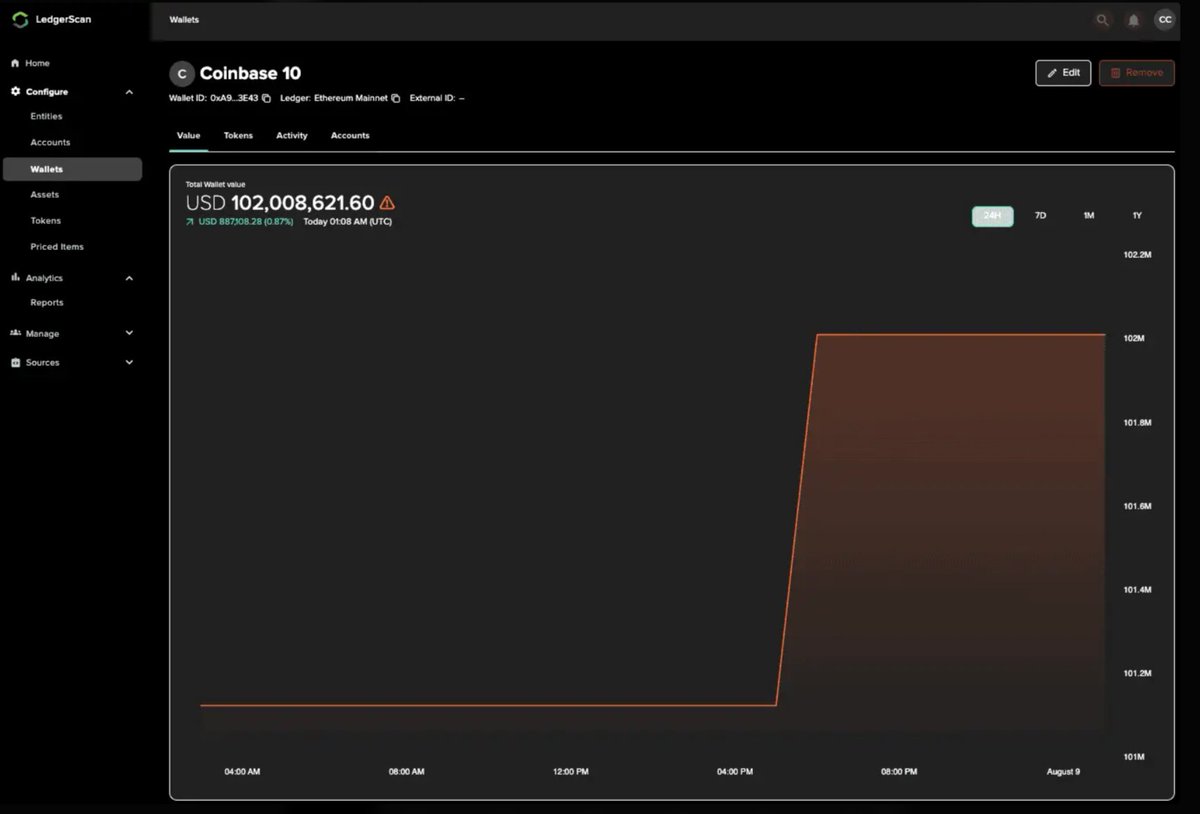
Task: Go to Home in sidebar
Action: [37, 63]
